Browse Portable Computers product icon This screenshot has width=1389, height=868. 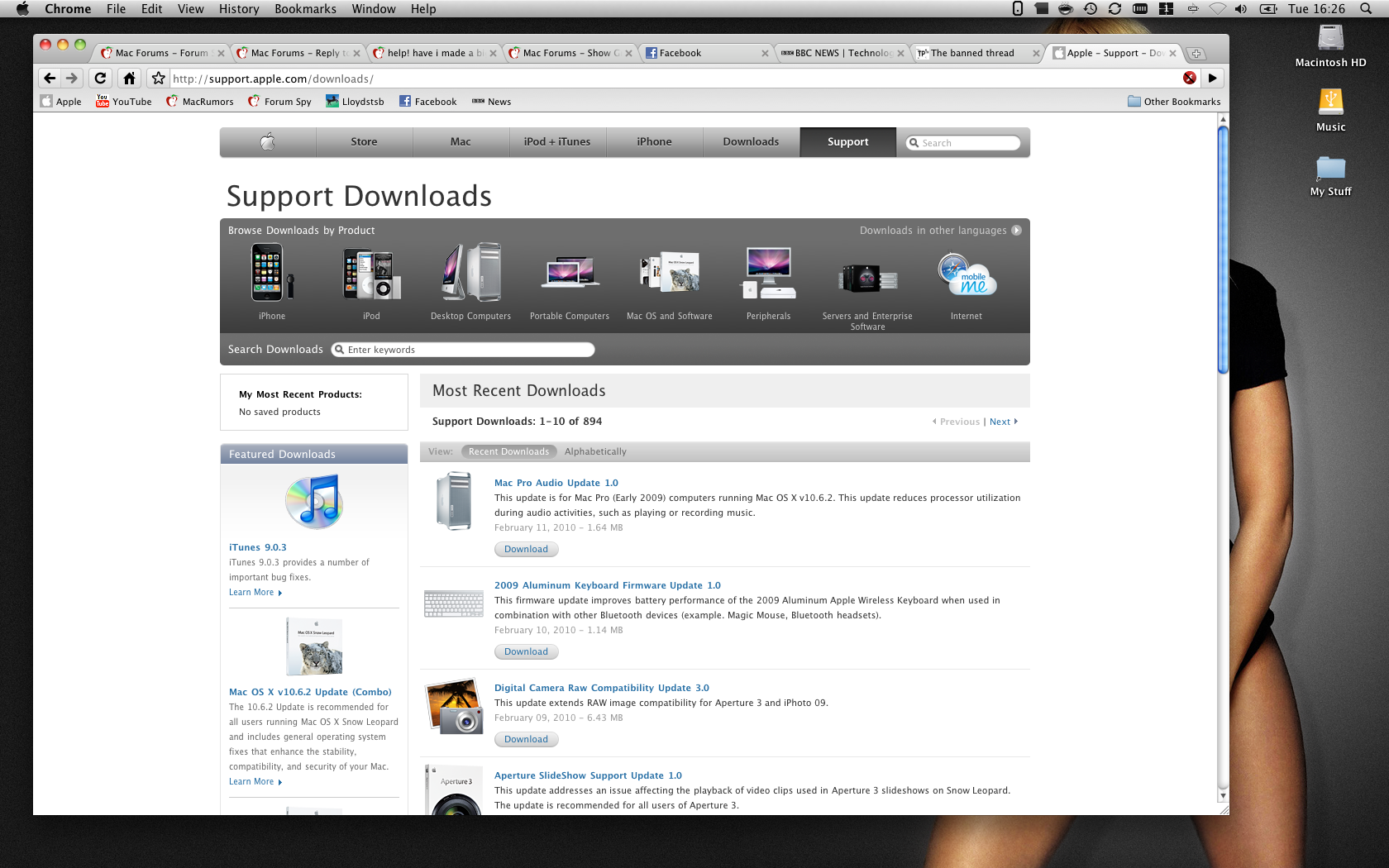point(570,273)
